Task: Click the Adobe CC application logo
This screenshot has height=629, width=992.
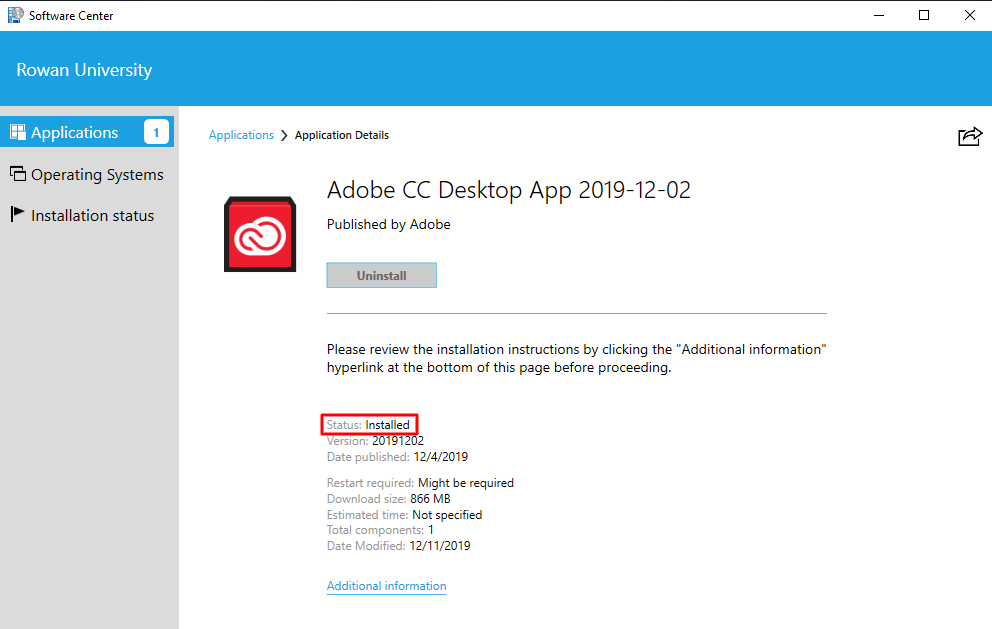Action: point(260,234)
